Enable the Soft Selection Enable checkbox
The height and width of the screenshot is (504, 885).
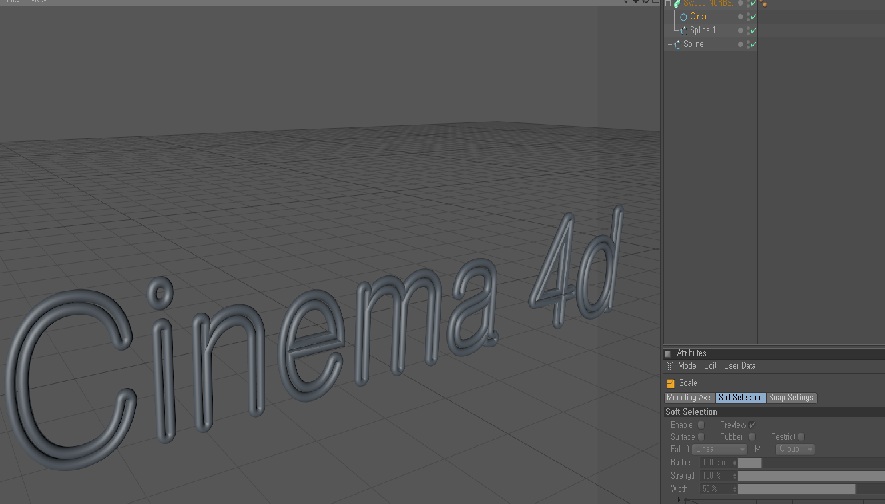point(701,425)
